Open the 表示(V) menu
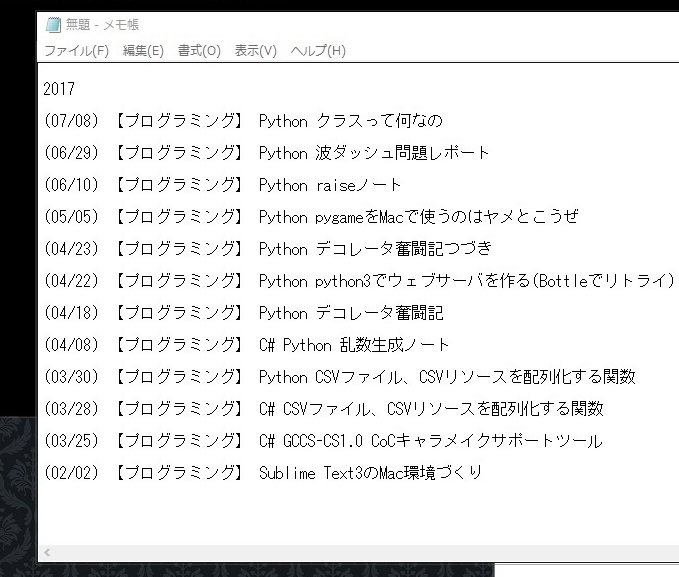The height and width of the screenshot is (577, 679). 255,51
